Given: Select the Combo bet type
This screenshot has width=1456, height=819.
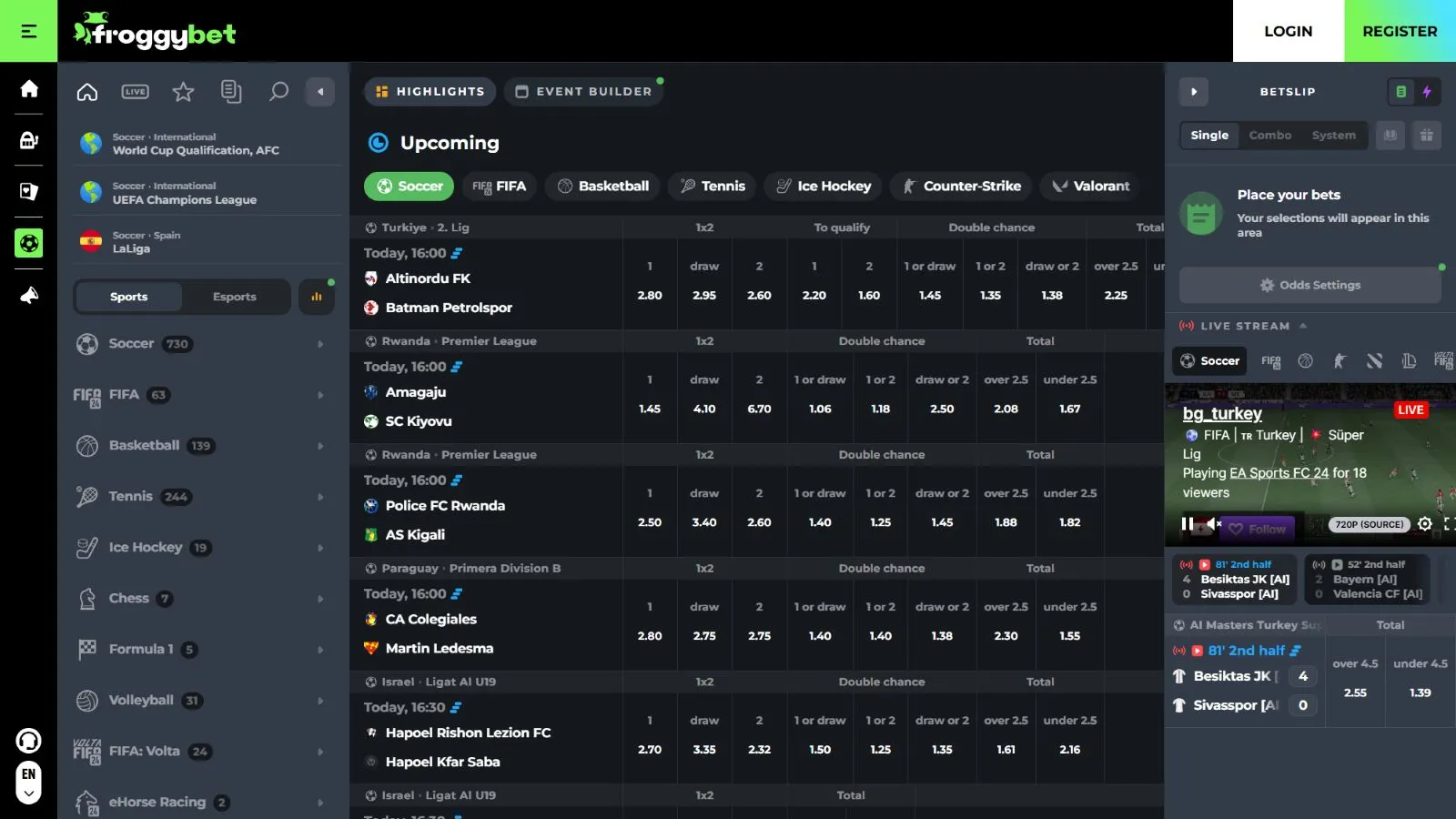Looking at the screenshot, I should tap(1269, 136).
